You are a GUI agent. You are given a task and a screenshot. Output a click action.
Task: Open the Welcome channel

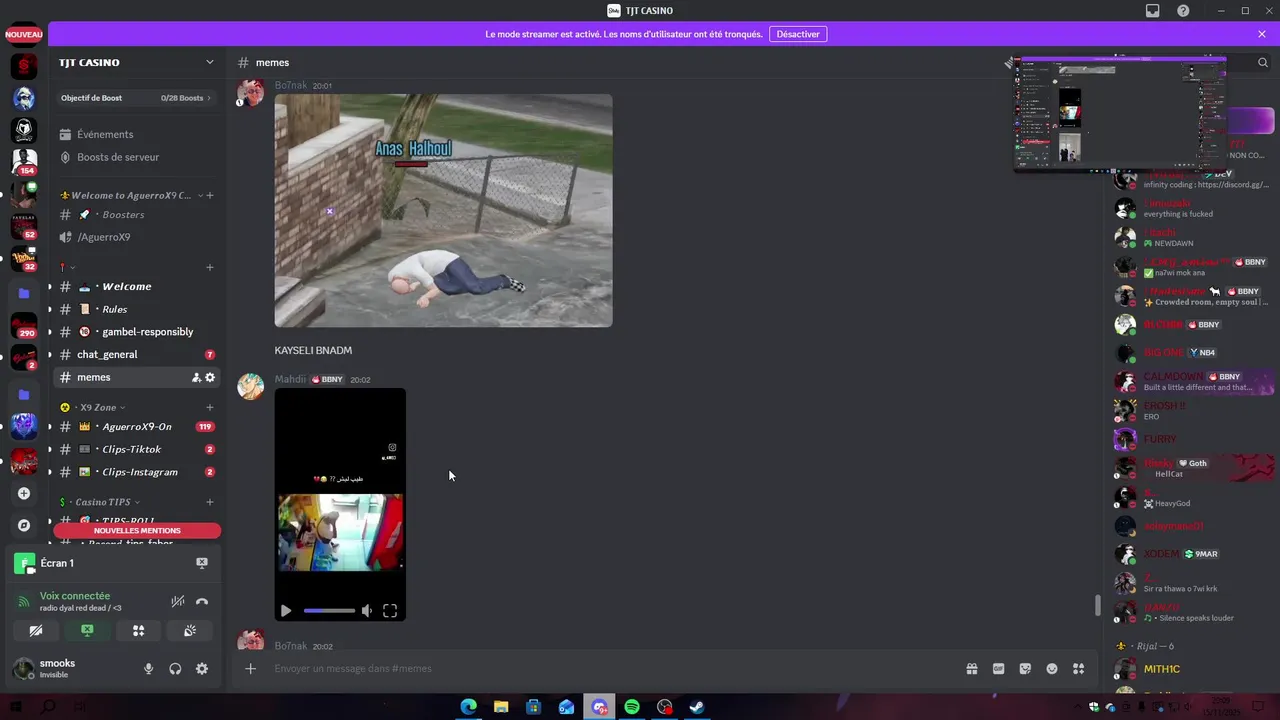pyautogui.click(x=136, y=286)
